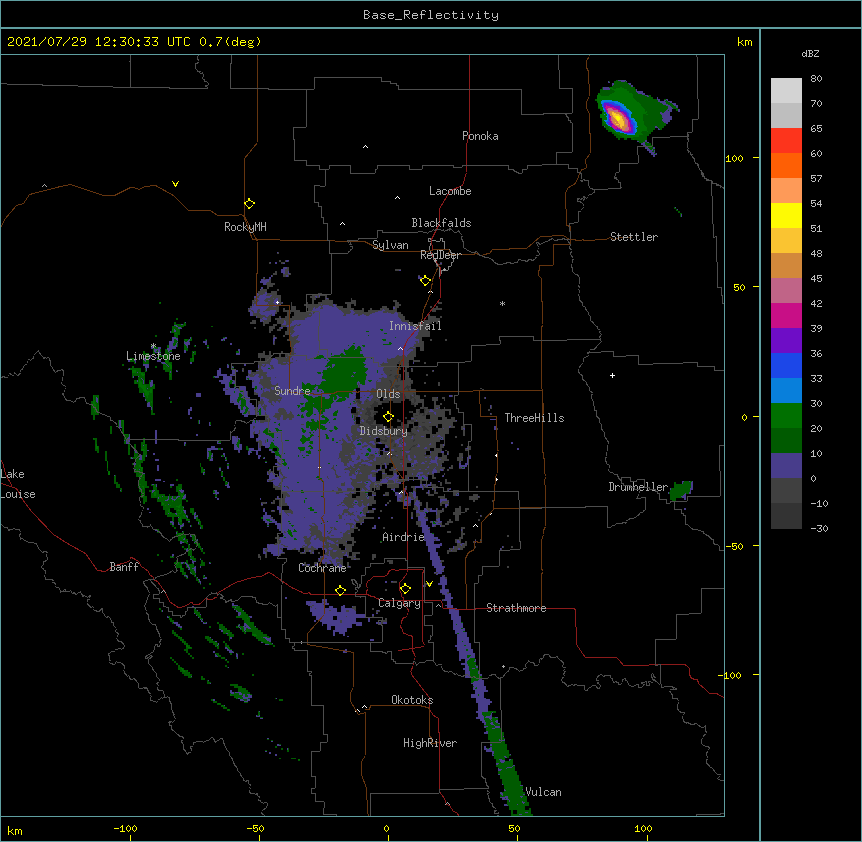Viewport: 862px width, 842px height.
Task: Select the Limestone label
Action: click(153, 356)
